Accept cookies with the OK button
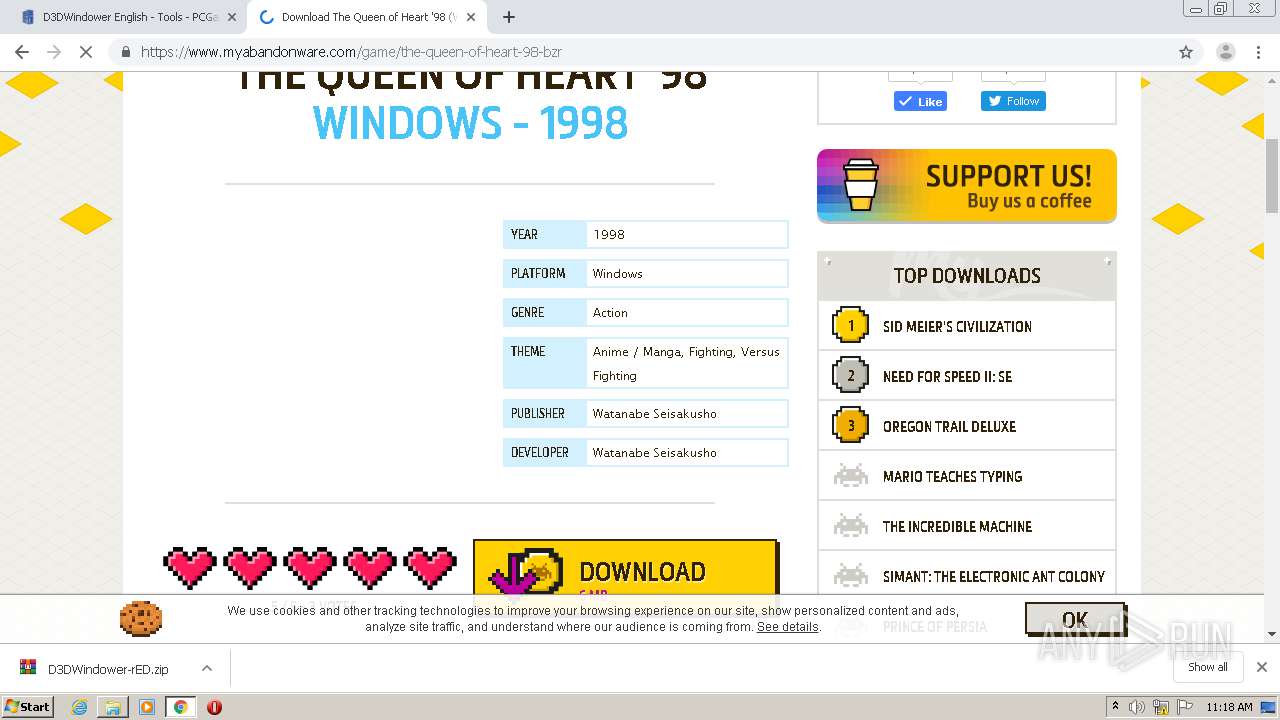The height and width of the screenshot is (720, 1280). 1075,619
